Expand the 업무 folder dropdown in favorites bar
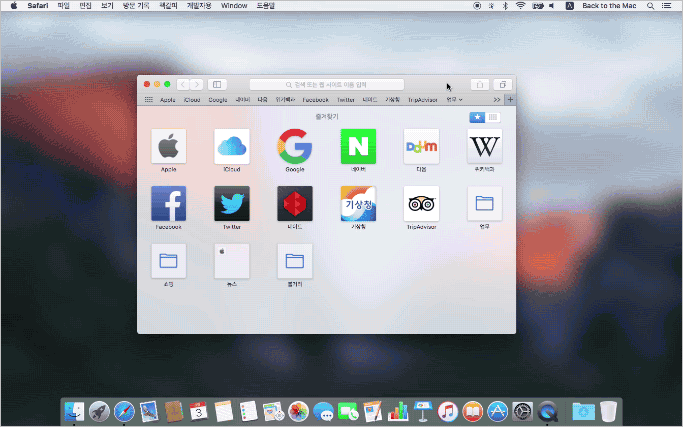Screen dimensions: 683x427 point(454,100)
